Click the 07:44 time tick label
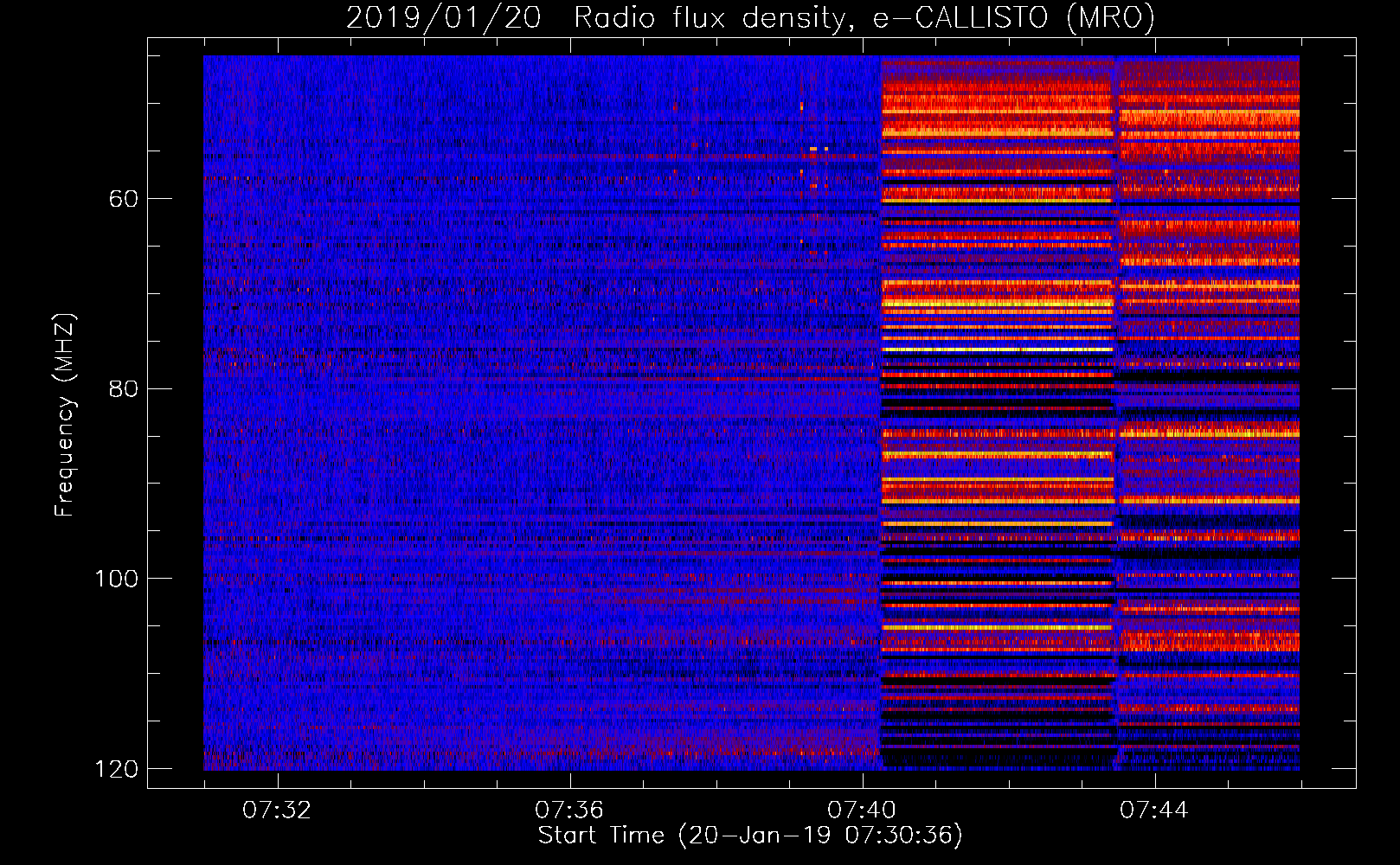Viewport: 1400px width, 865px height. (1154, 811)
